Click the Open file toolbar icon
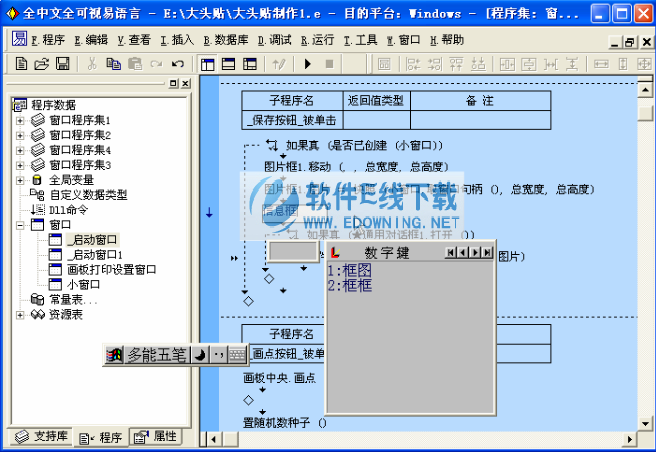The width and height of the screenshot is (656, 452). [x=42, y=64]
